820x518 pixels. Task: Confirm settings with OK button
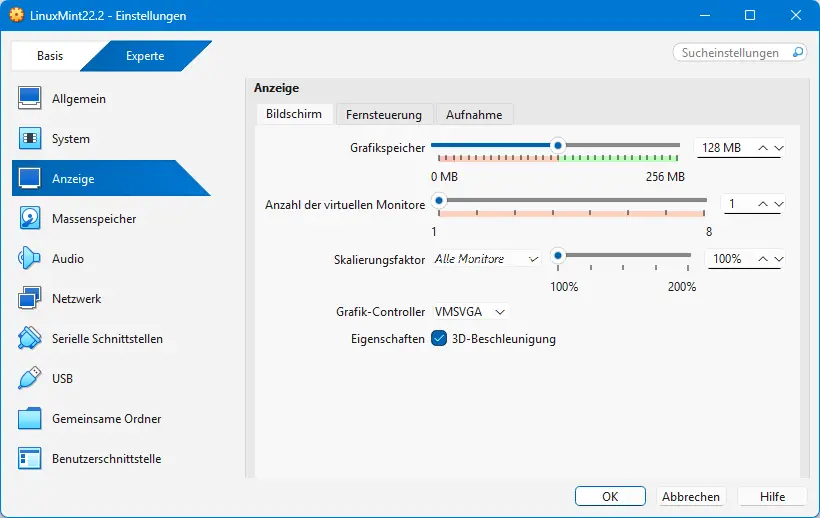point(610,497)
